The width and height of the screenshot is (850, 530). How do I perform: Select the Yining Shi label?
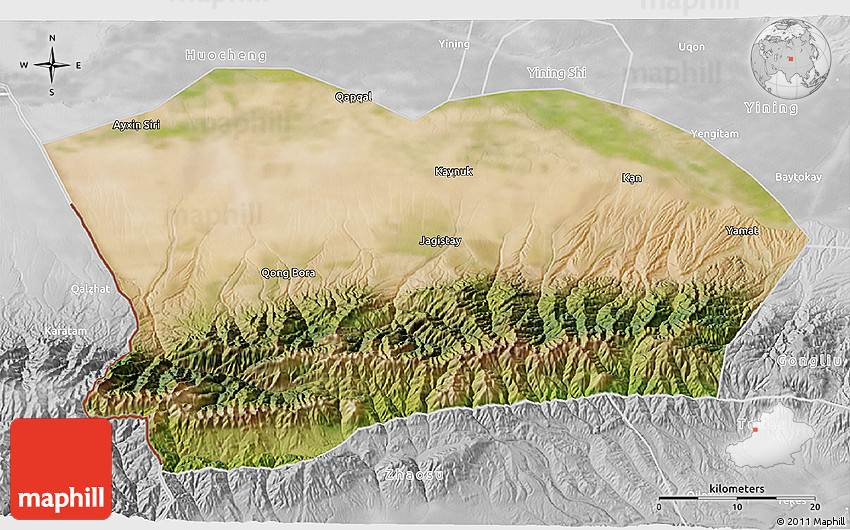click(x=557, y=73)
